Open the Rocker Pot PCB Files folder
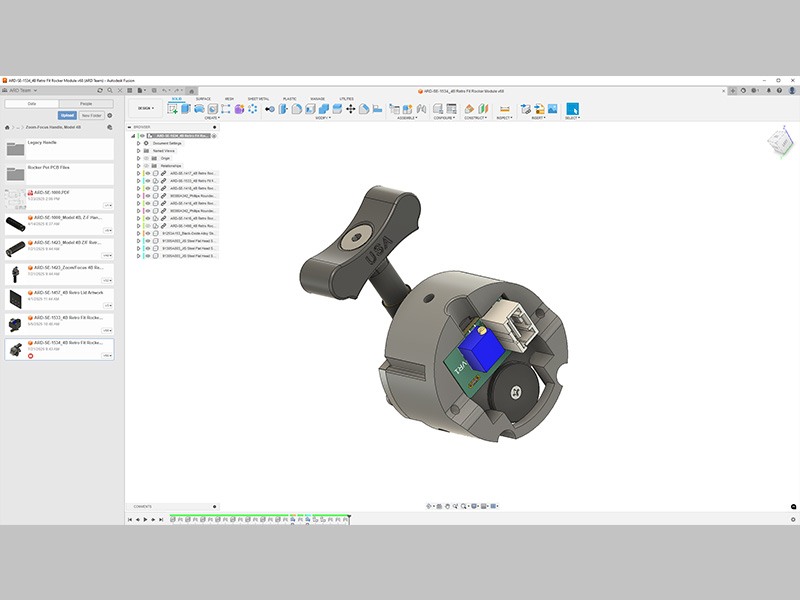 tap(59, 174)
